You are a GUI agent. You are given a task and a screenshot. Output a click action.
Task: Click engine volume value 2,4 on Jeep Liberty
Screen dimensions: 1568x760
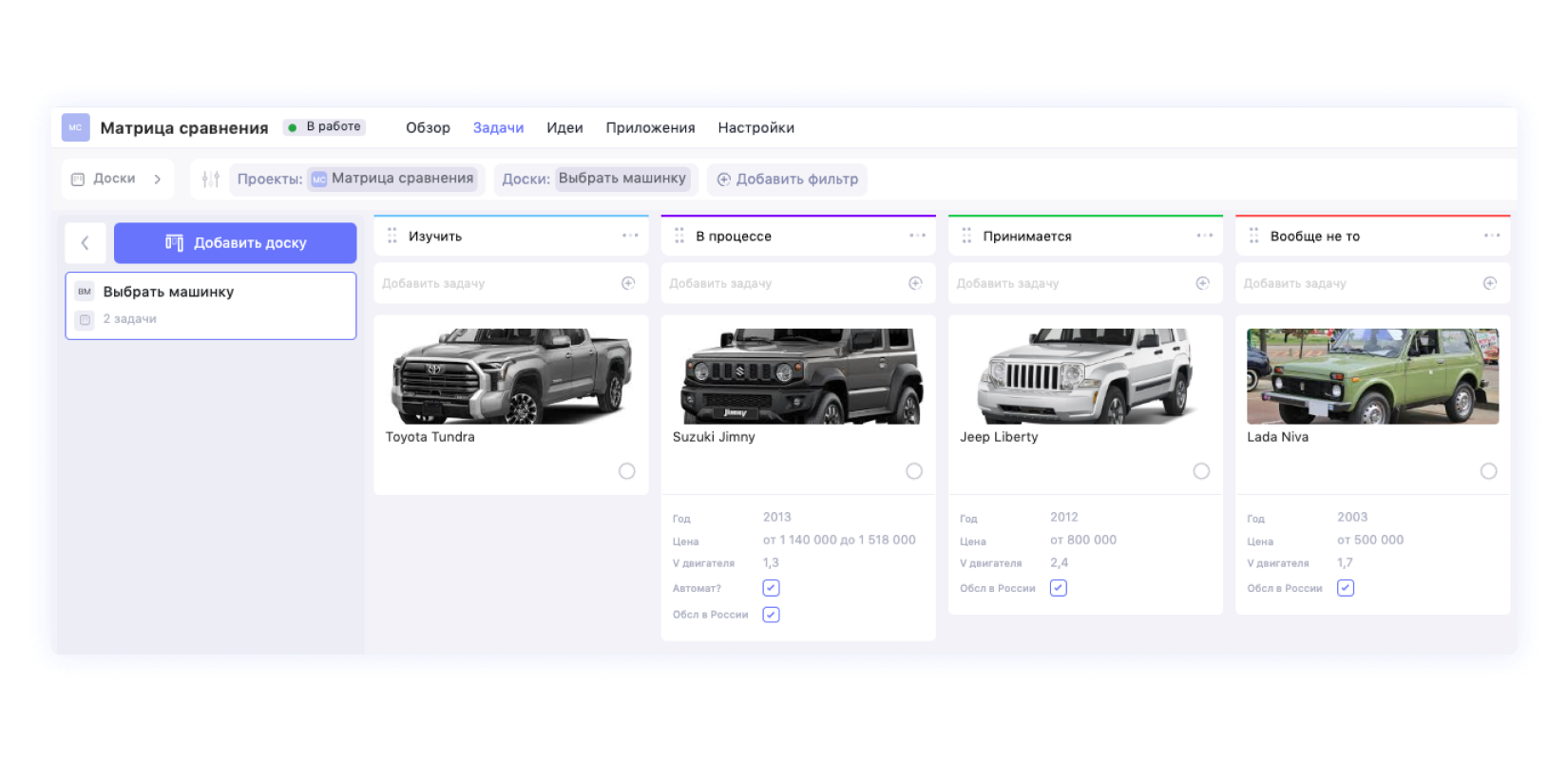tap(1059, 562)
